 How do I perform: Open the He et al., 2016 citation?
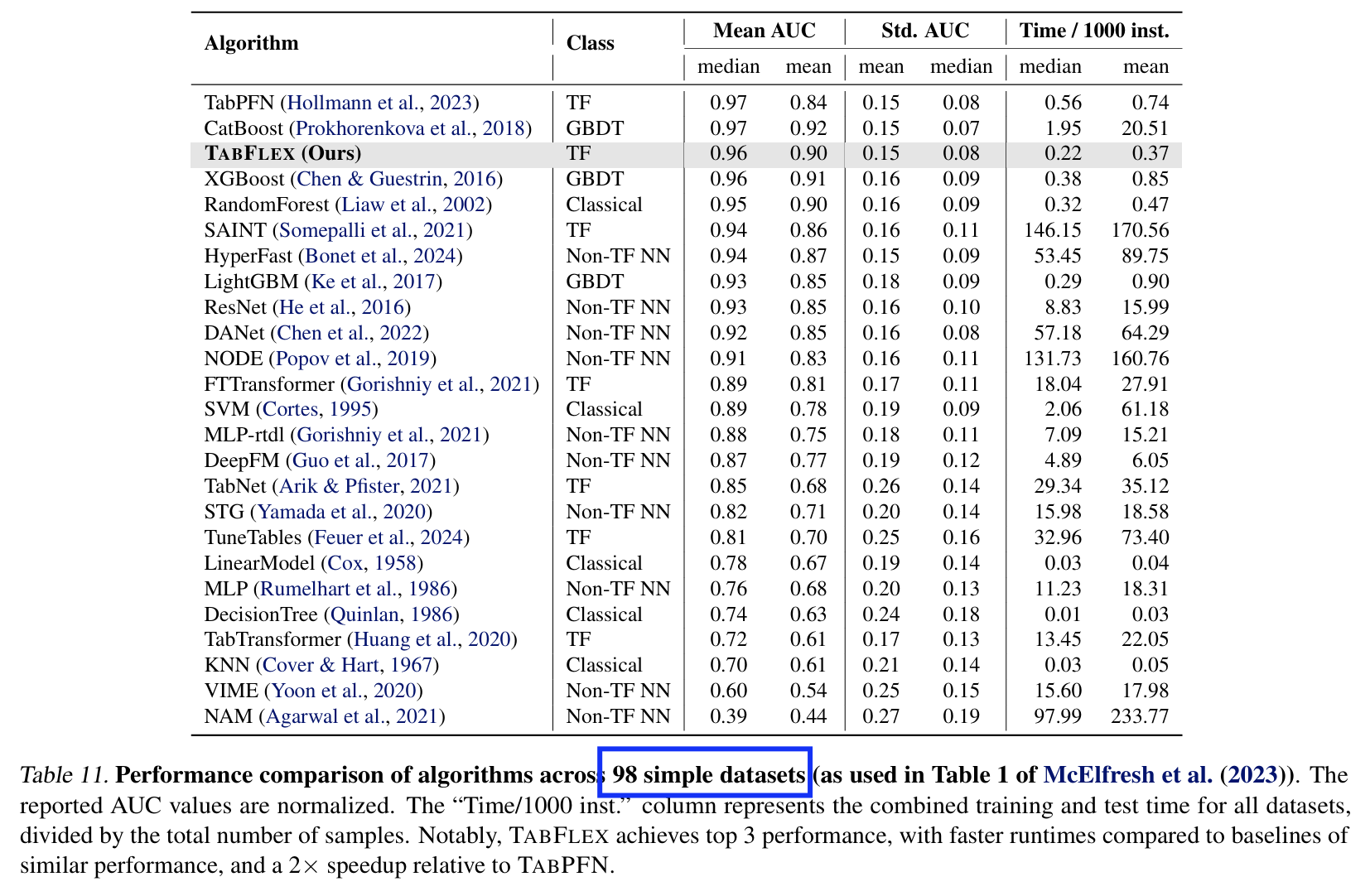click(x=341, y=307)
